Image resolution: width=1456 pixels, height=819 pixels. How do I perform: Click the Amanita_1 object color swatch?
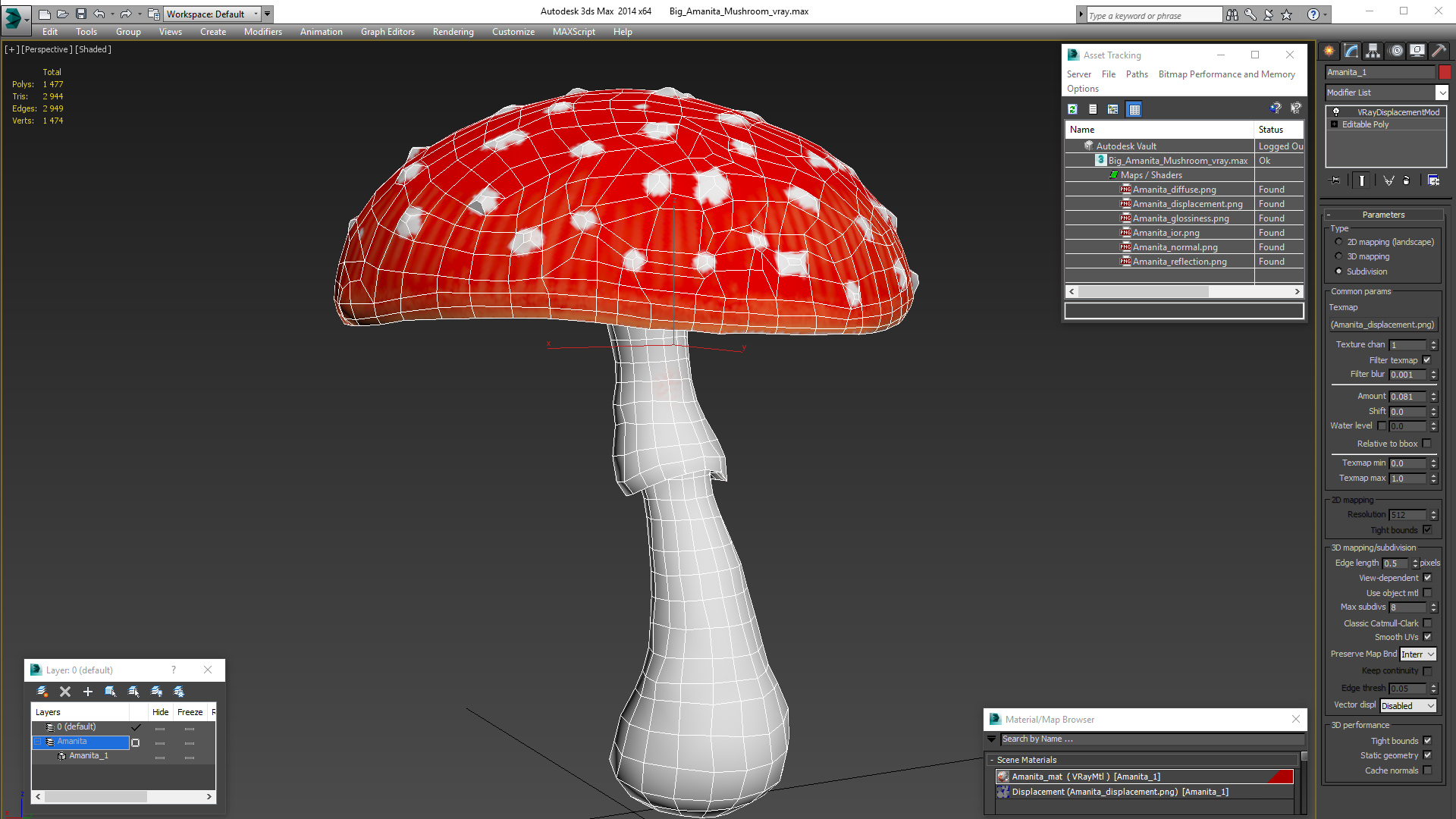(x=1445, y=72)
